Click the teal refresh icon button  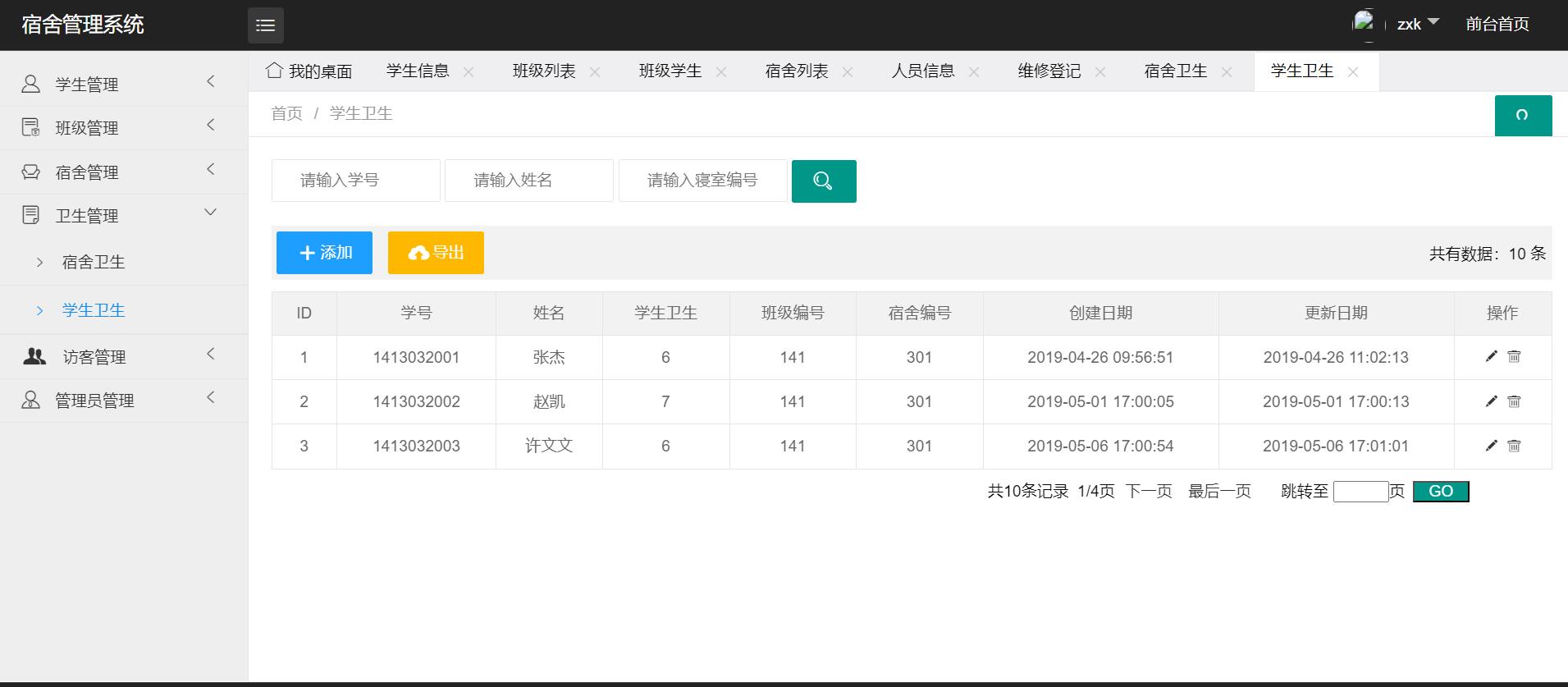1523,116
